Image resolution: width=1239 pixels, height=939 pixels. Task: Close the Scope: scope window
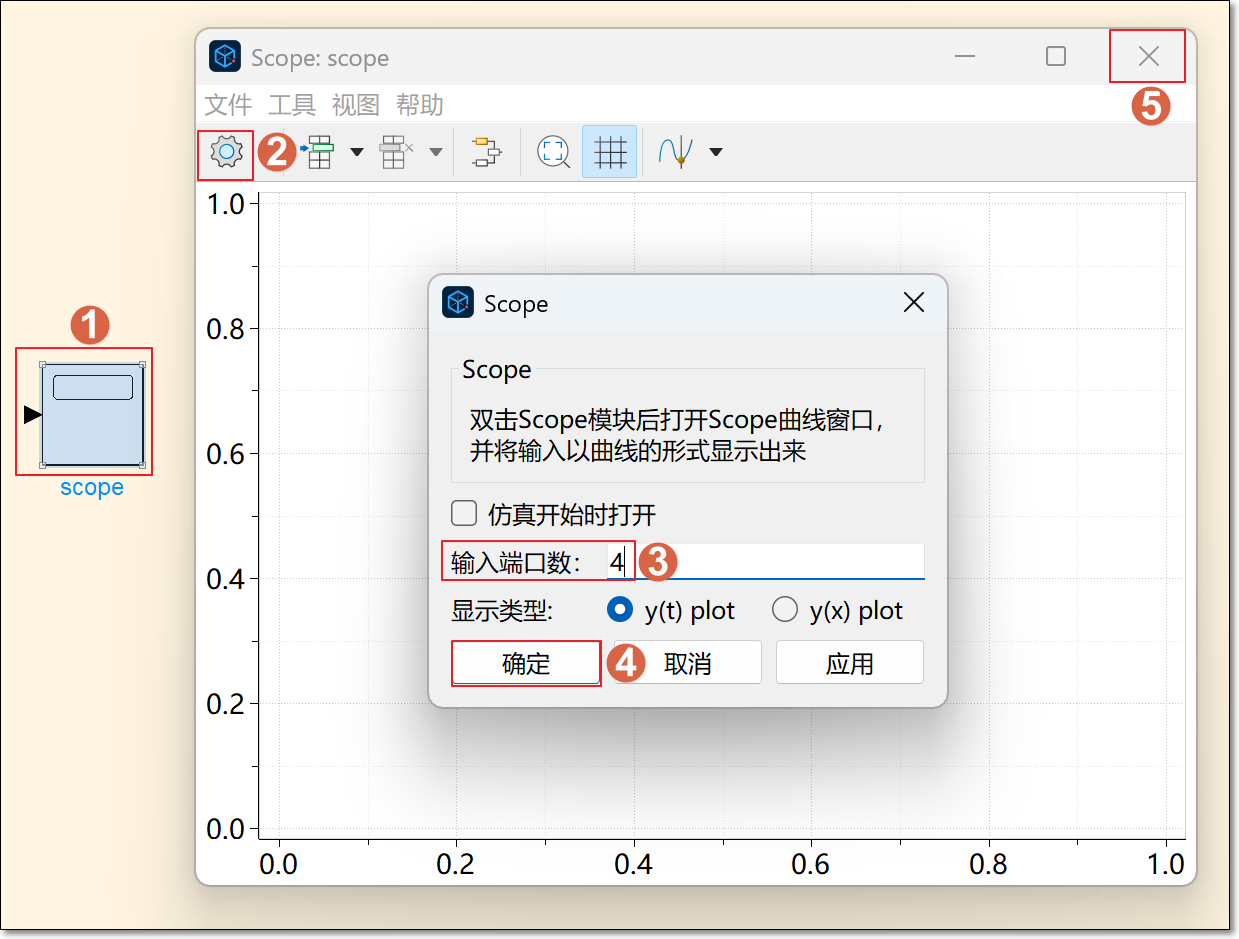[1148, 57]
